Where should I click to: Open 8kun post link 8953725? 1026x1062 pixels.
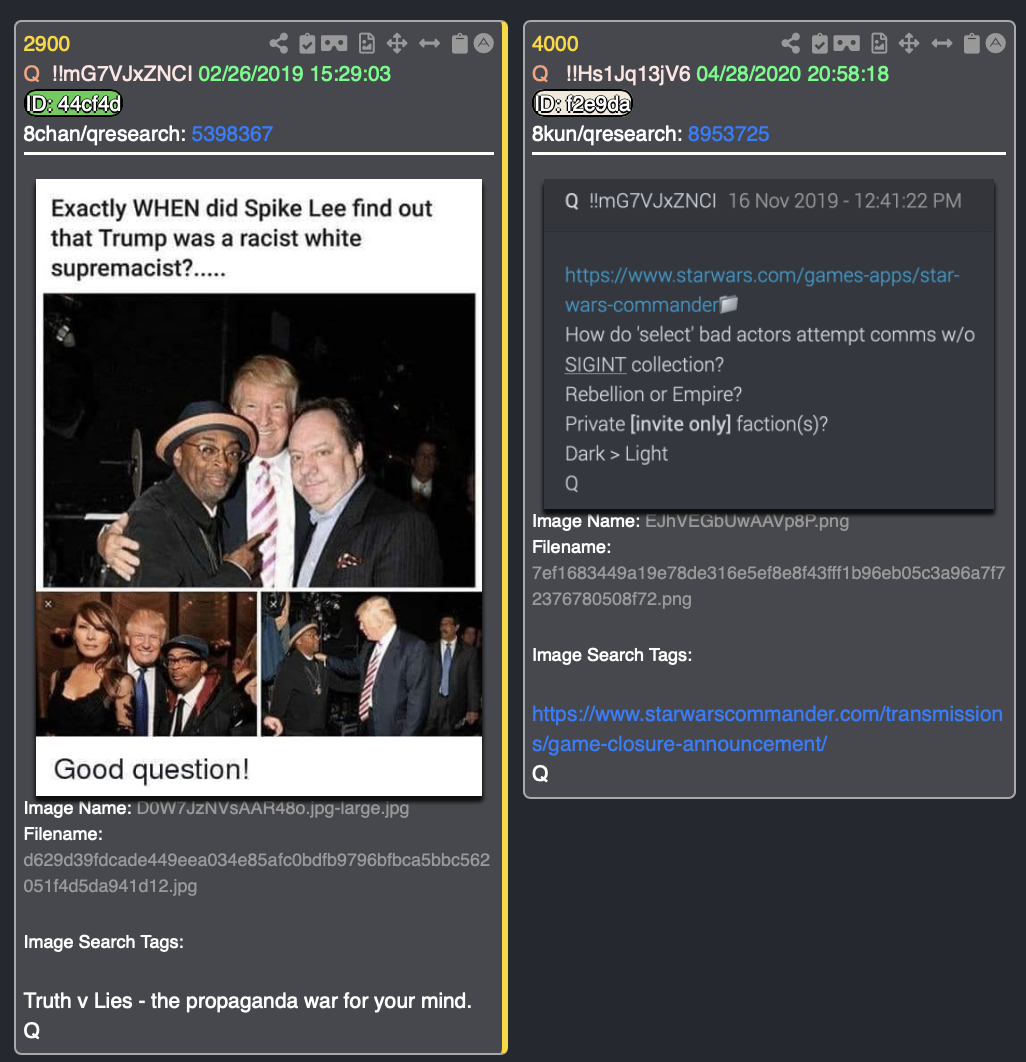[728, 134]
